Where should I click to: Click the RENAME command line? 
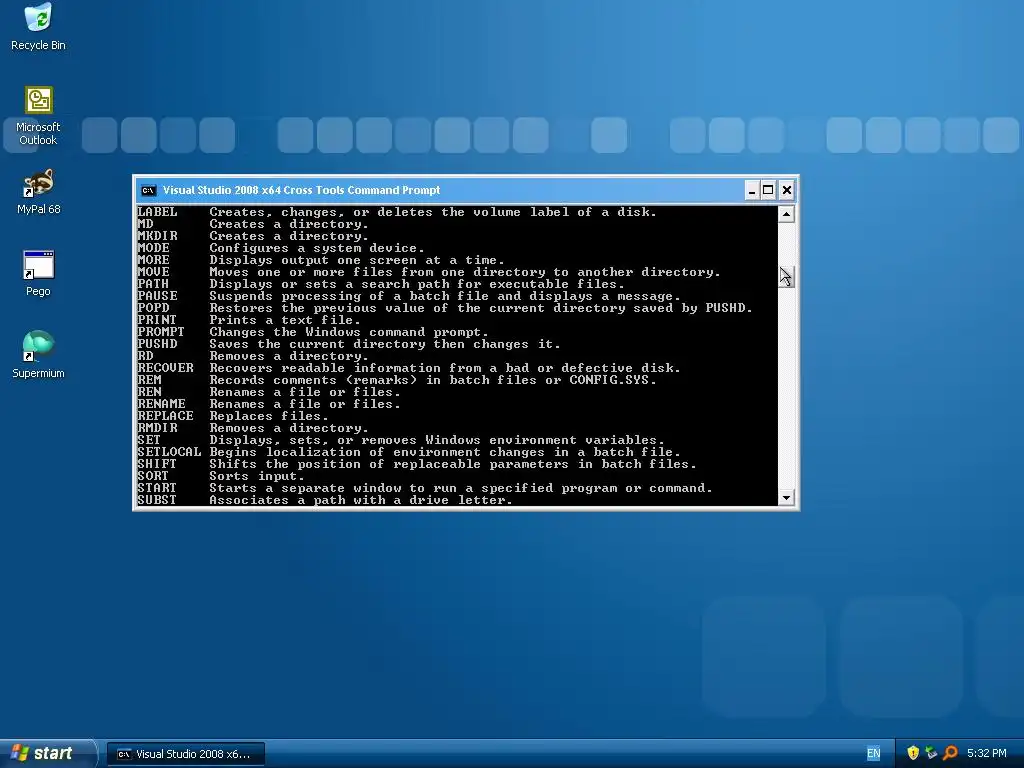269,404
